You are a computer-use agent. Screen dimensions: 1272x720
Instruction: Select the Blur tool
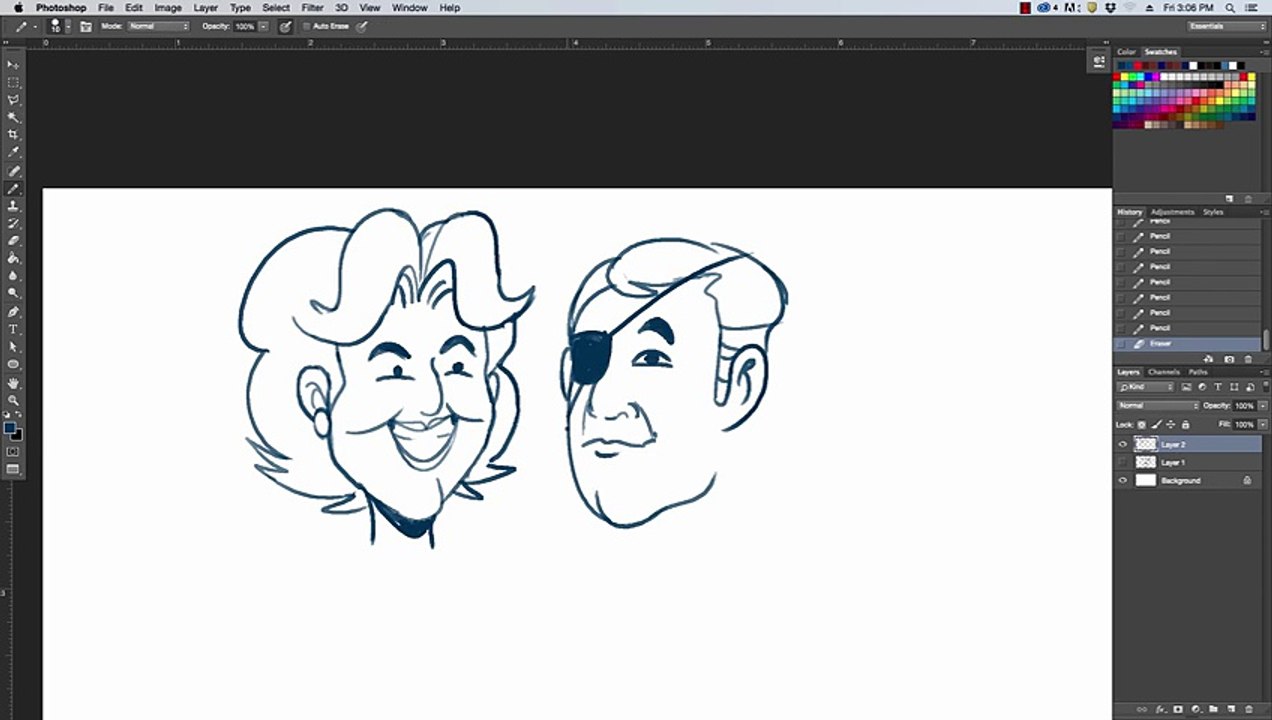pos(14,275)
